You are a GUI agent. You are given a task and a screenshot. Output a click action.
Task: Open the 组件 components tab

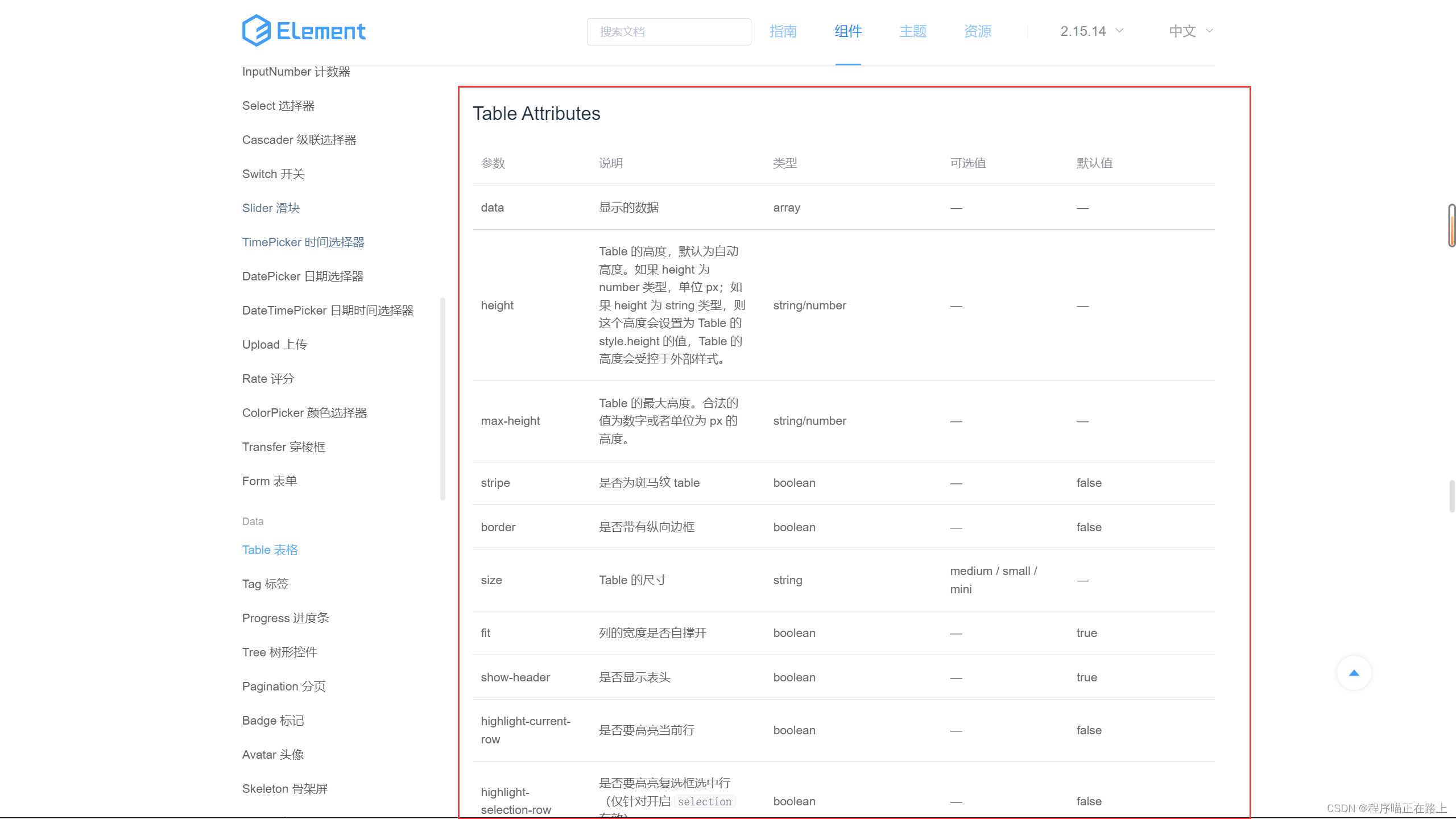(x=848, y=31)
